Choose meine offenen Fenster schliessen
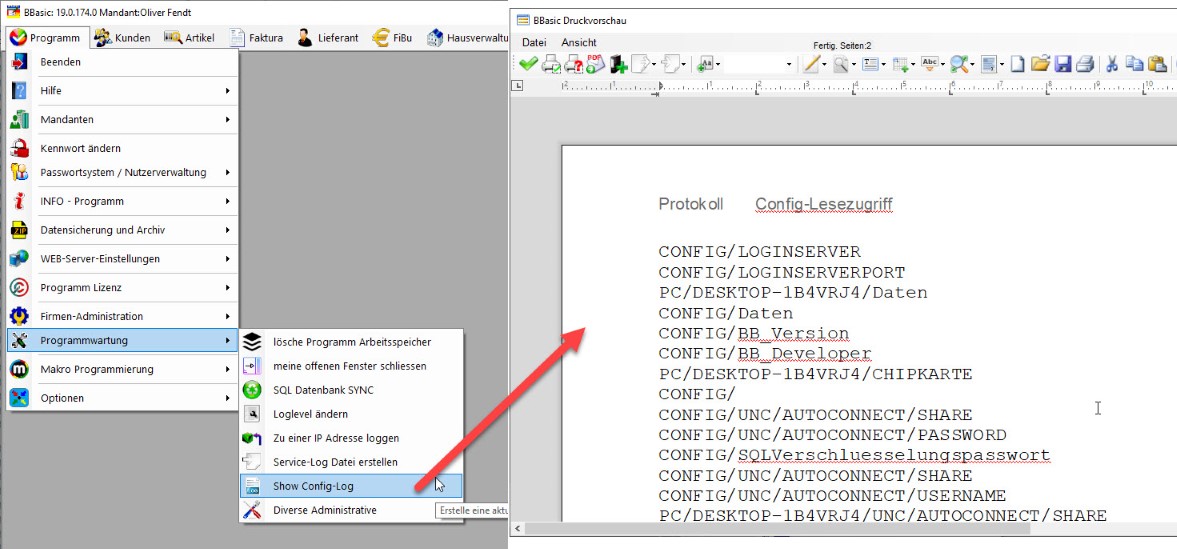 pos(351,367)
